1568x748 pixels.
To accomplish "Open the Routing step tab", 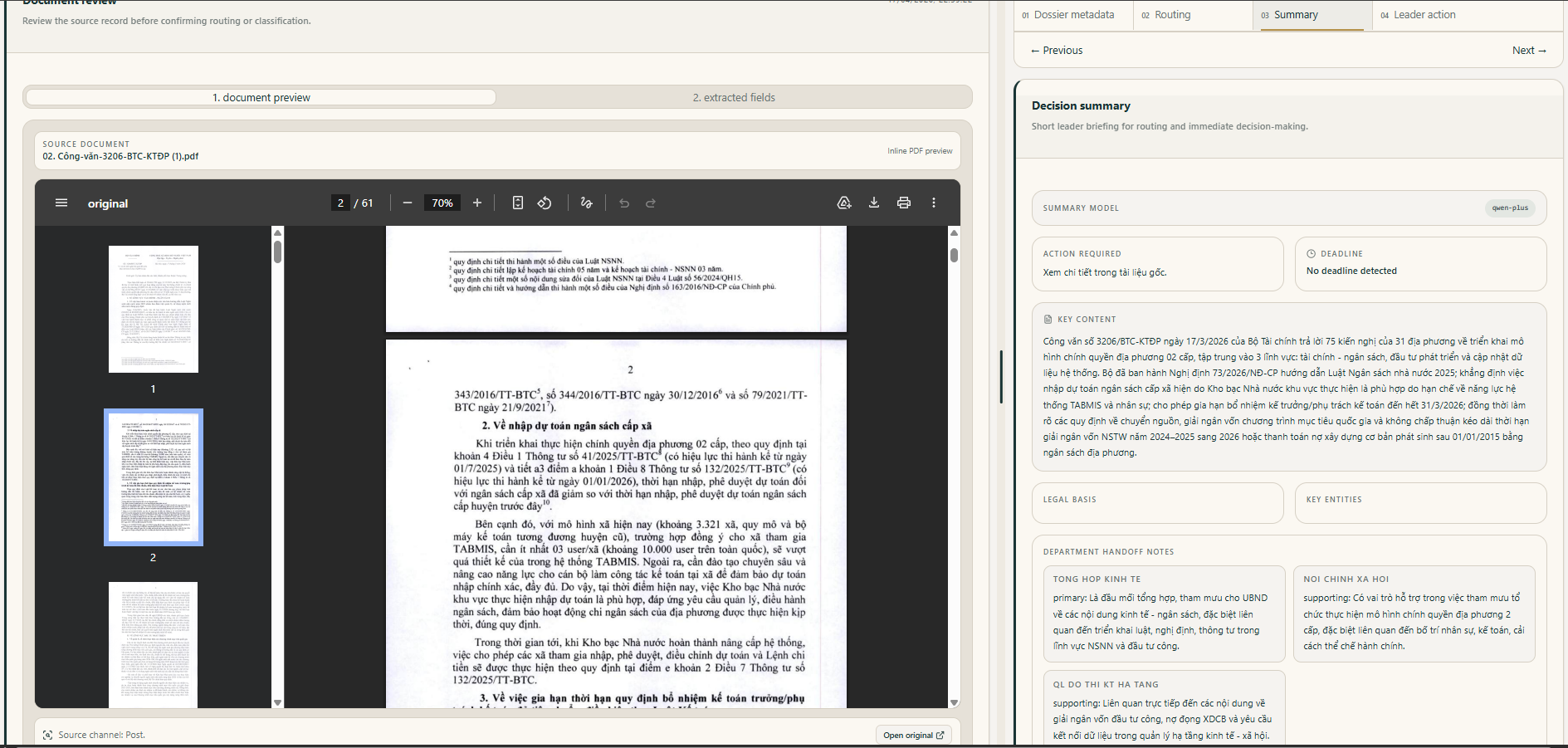I will pos(1172,15).
